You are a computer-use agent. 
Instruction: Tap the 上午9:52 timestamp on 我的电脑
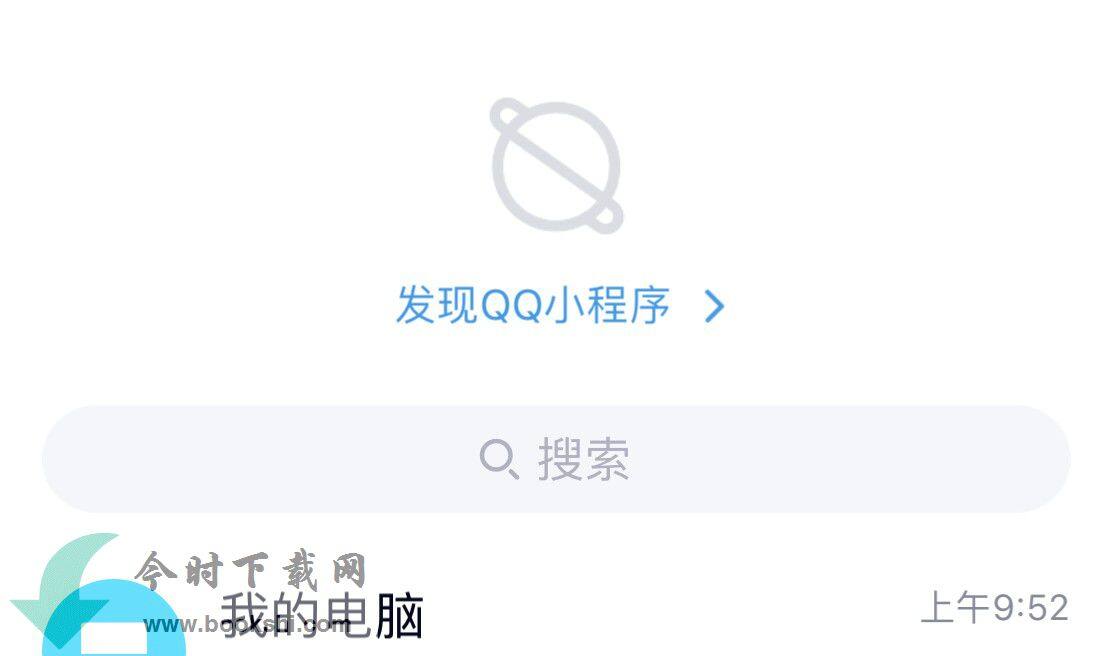[x=994, y=608]
